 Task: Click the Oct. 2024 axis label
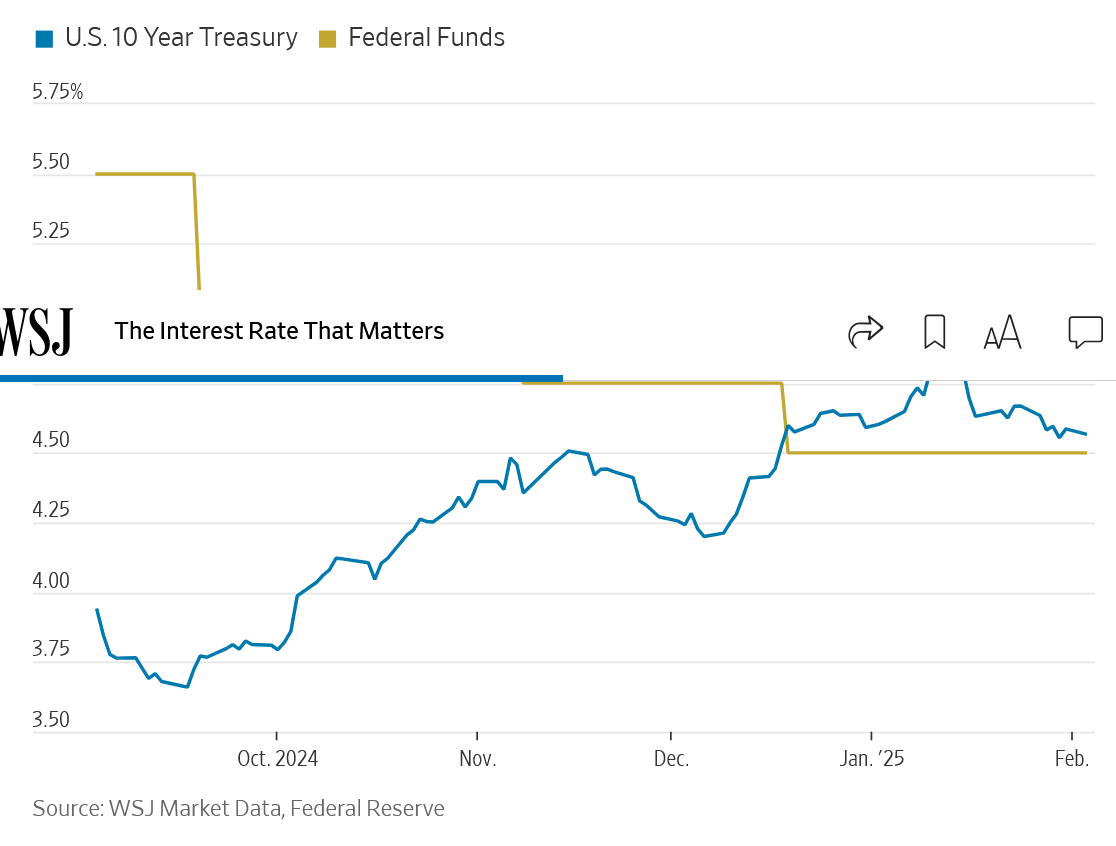[x=277, y=759]
